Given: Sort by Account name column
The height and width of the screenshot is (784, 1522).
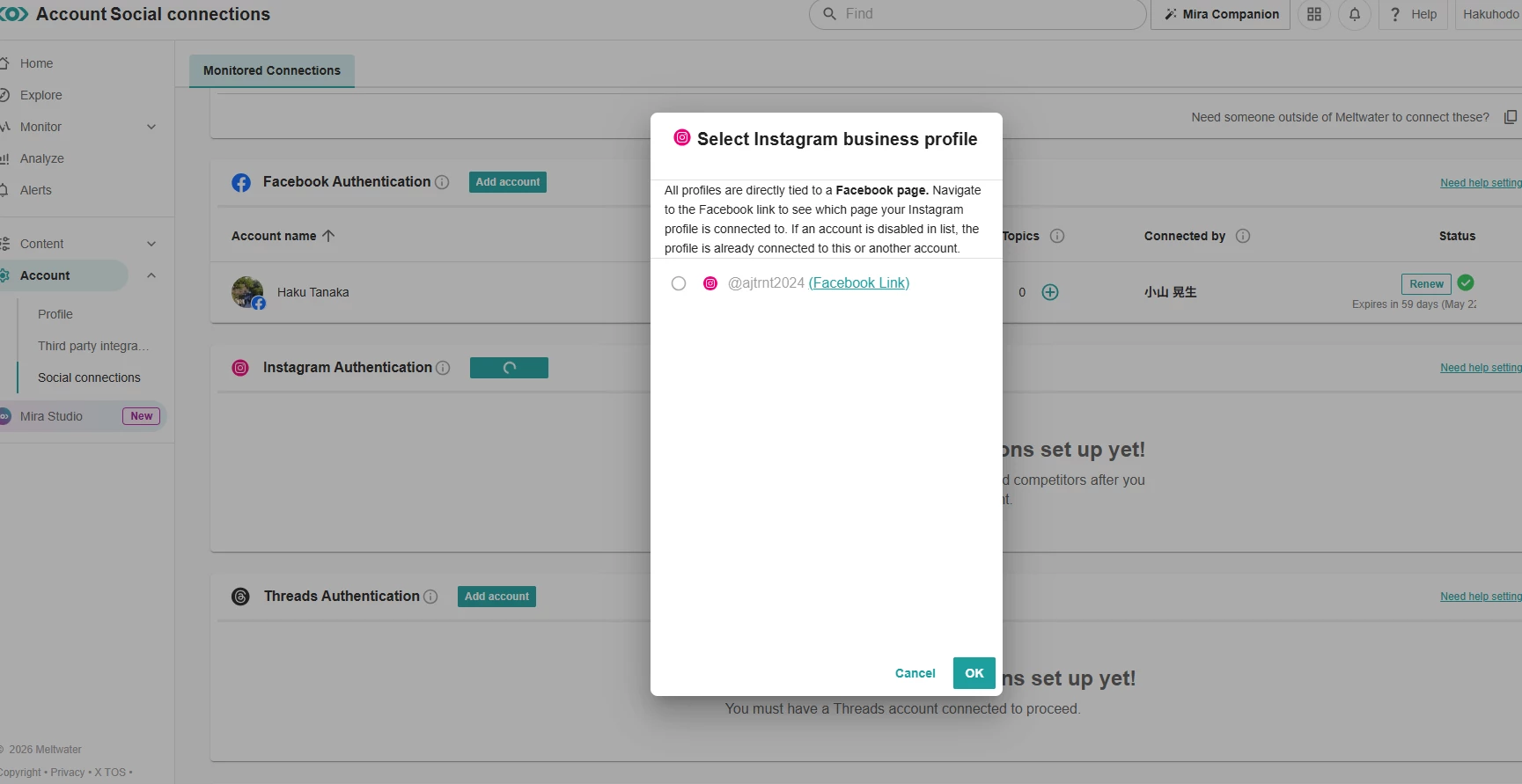Looking at the screenshot, I should (x=283, y=236).
